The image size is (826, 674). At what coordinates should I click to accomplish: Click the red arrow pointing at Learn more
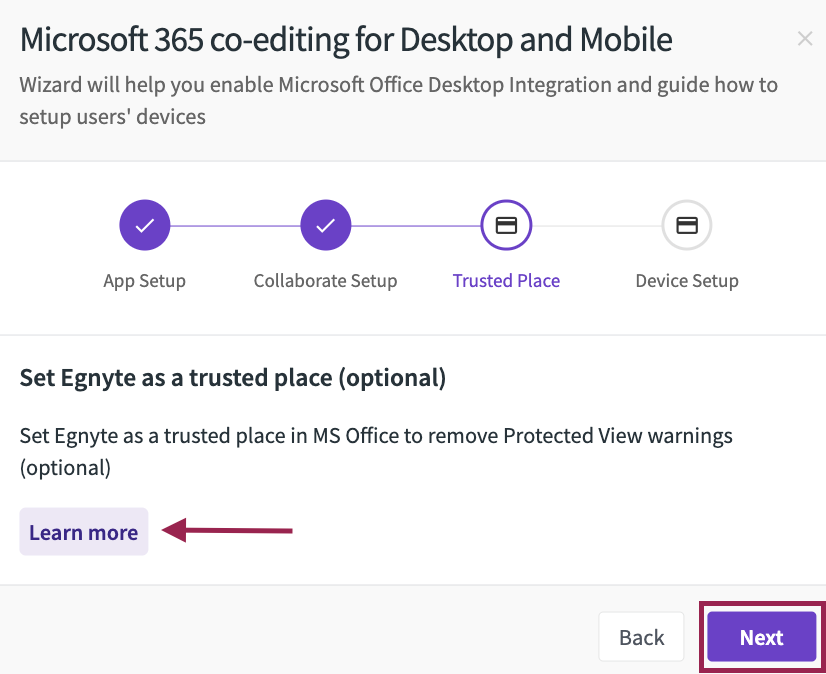pyautogui.click(x=227, y=530)
